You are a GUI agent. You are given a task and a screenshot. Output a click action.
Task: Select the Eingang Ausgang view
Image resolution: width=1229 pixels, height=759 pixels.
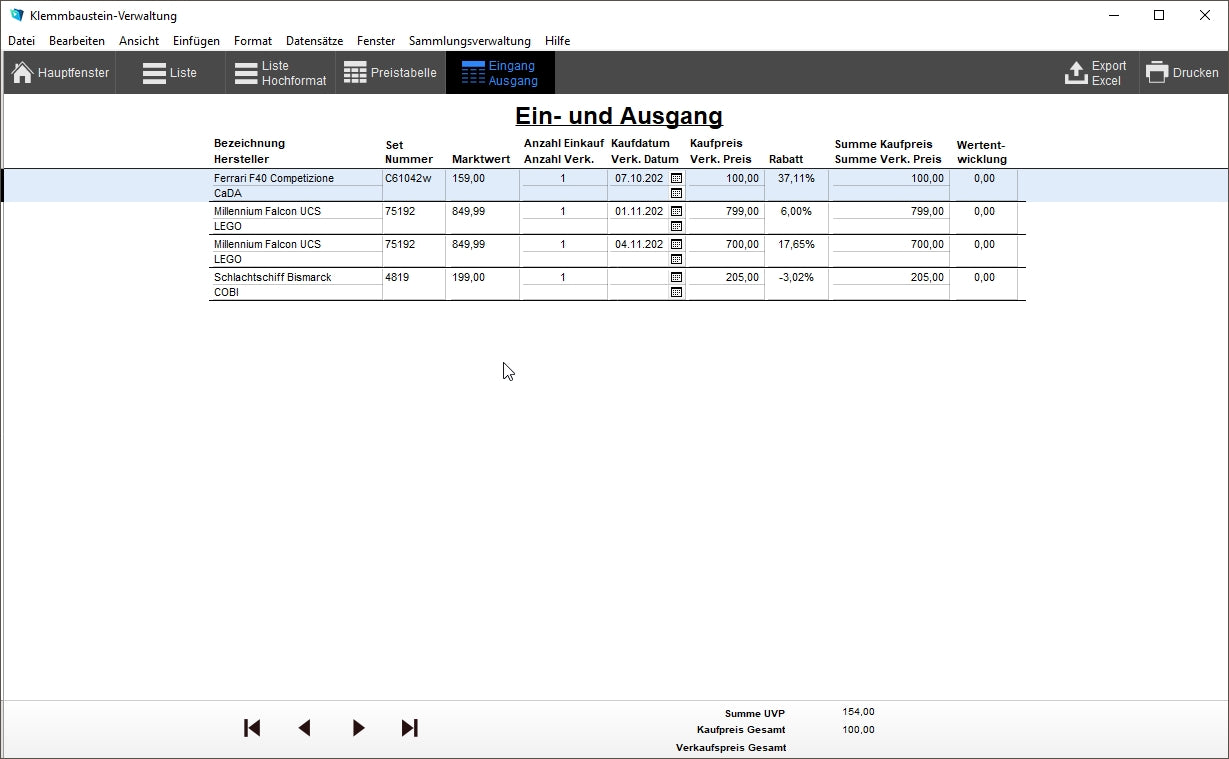click(x=500, y=73)
